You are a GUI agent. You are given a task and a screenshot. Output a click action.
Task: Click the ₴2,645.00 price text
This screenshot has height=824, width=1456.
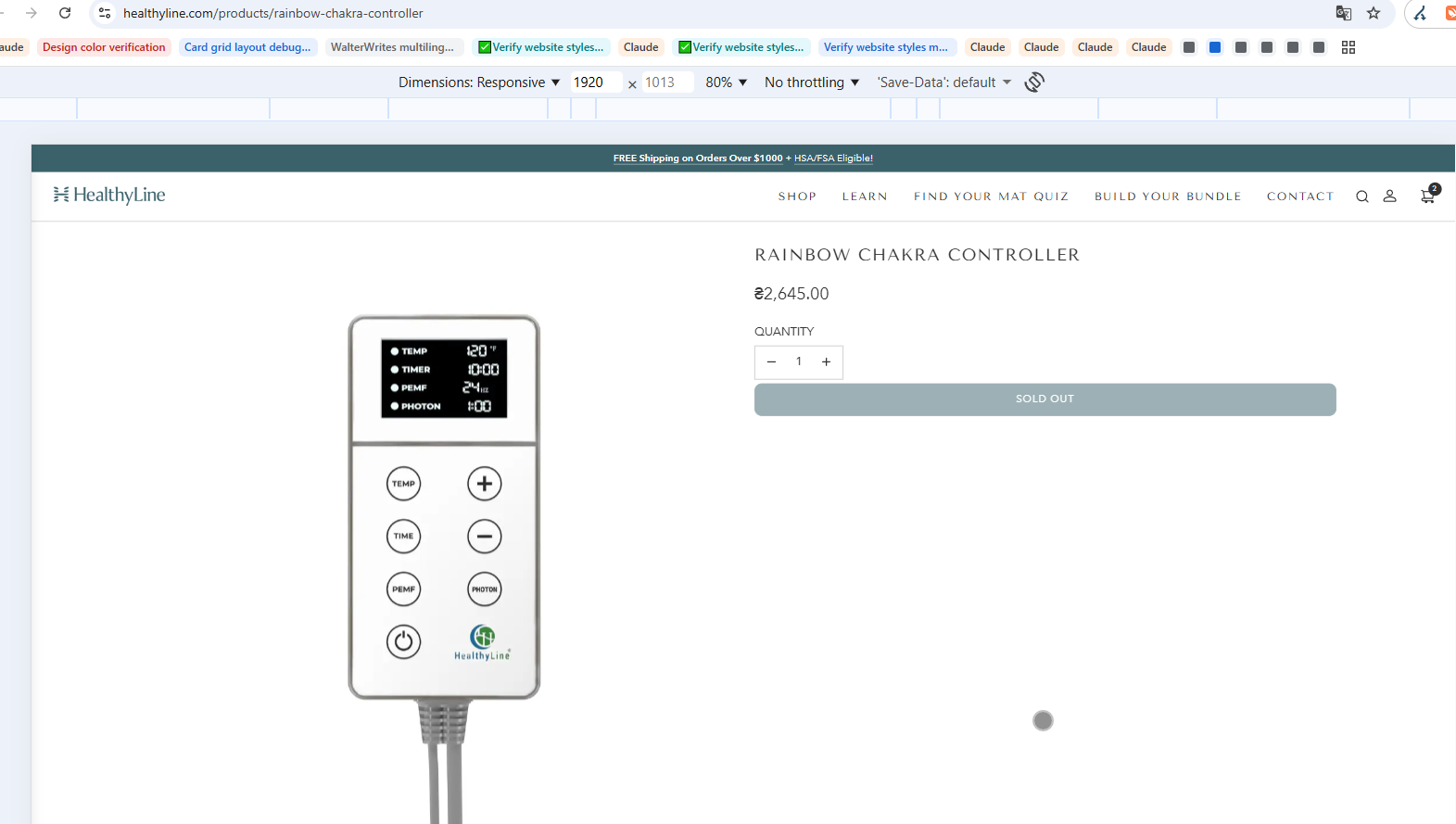(x=791, y=294)
